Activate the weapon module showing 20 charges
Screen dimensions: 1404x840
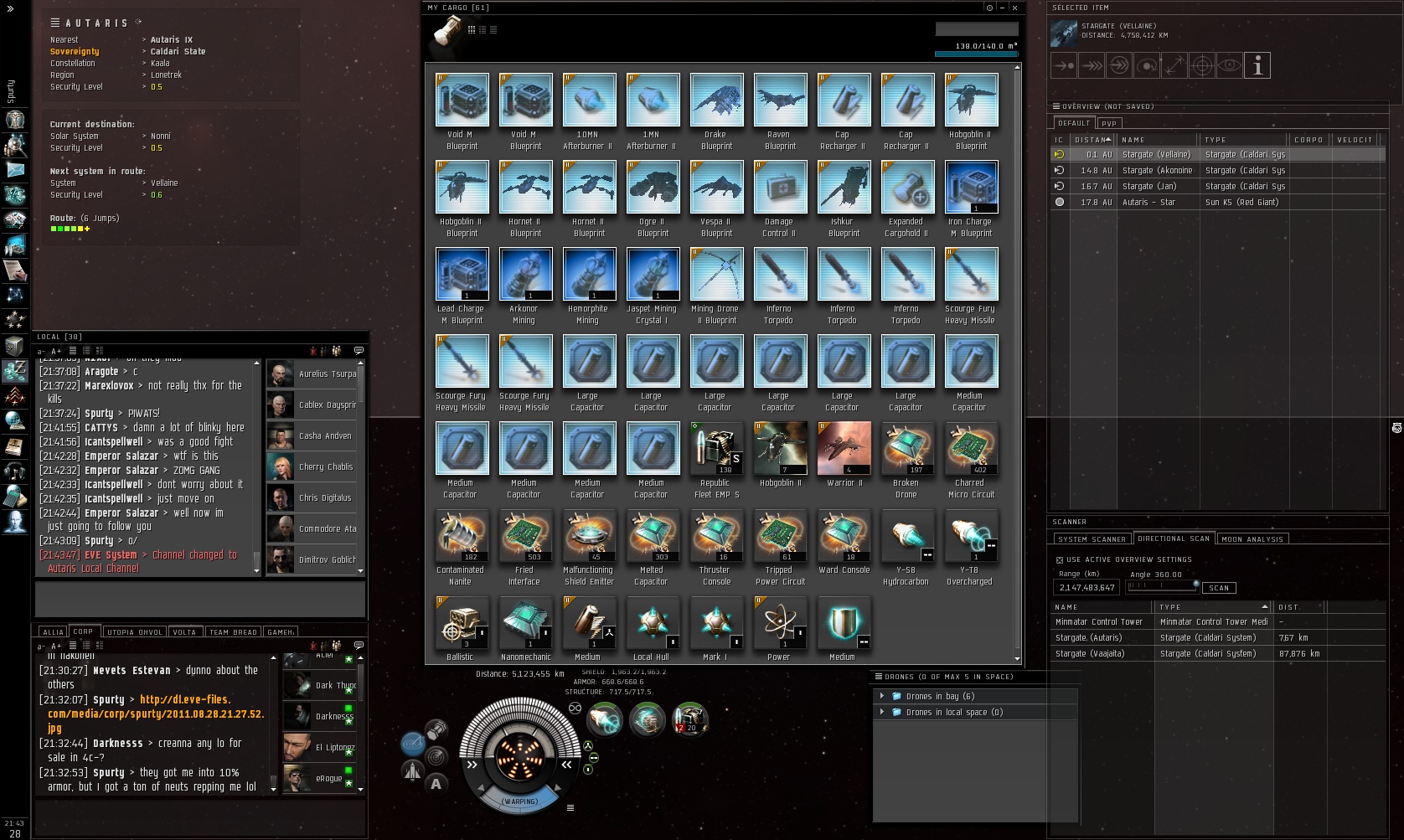(x=690, y=719)
